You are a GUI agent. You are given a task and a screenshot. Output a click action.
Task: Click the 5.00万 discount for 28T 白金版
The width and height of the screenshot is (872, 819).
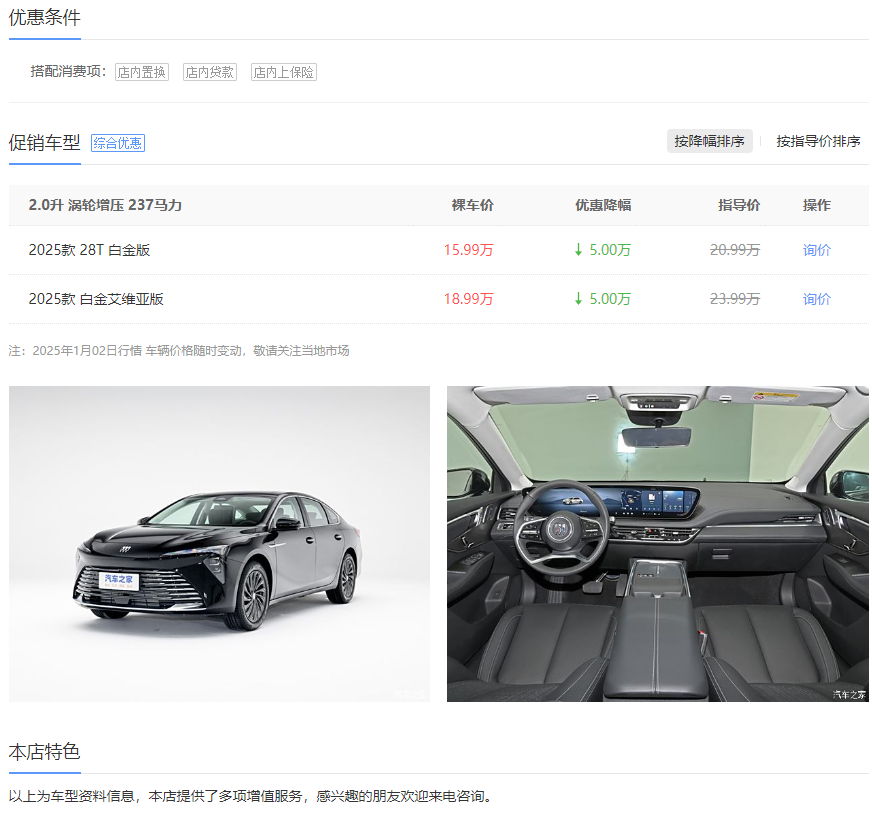pyautogui.click(x=603, y=250)
